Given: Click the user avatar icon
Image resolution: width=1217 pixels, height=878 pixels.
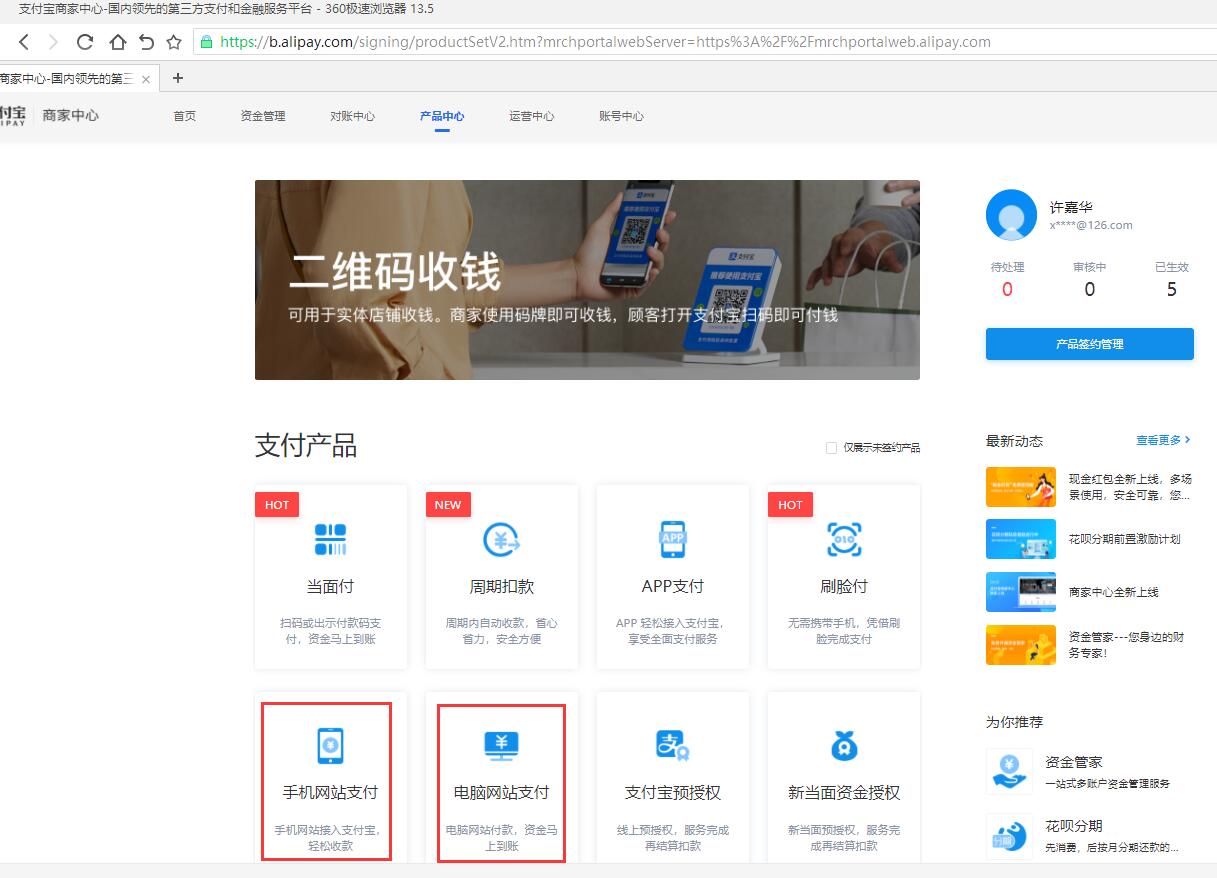Looking at the screenshot, I should 1011,215.
